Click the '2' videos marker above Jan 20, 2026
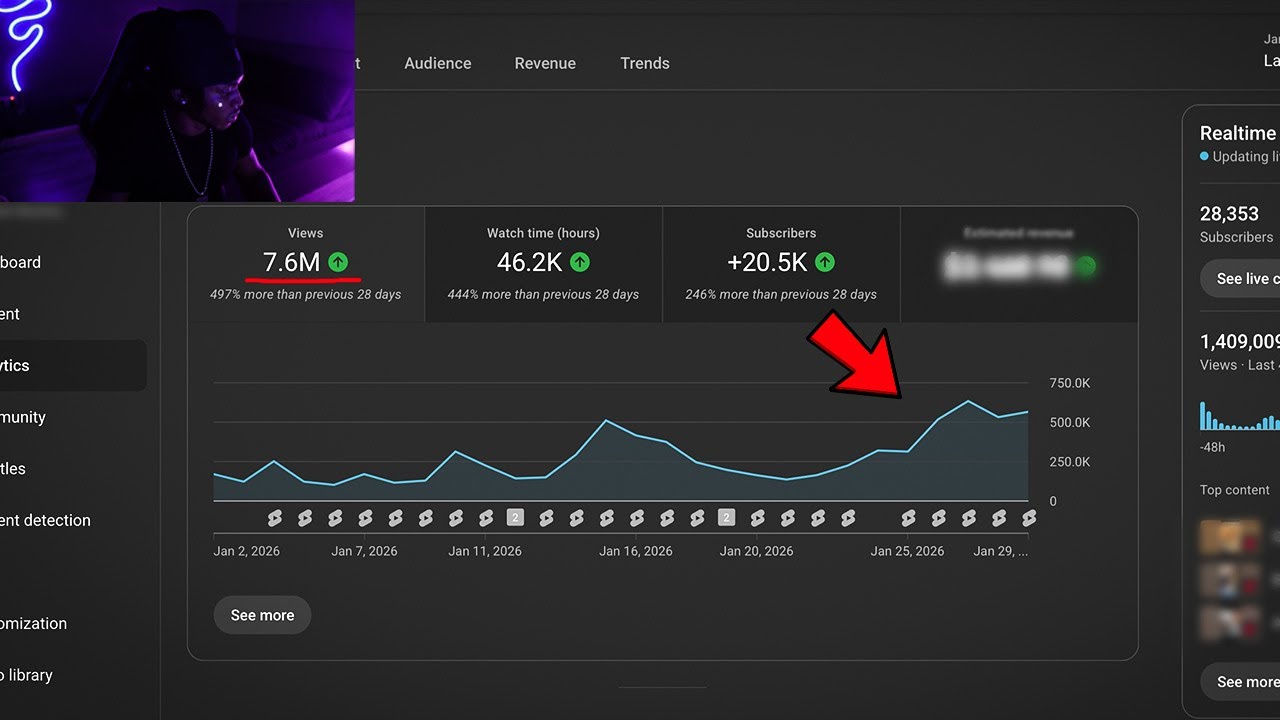This screenshot has width=1280, height=720. point(727,517)
